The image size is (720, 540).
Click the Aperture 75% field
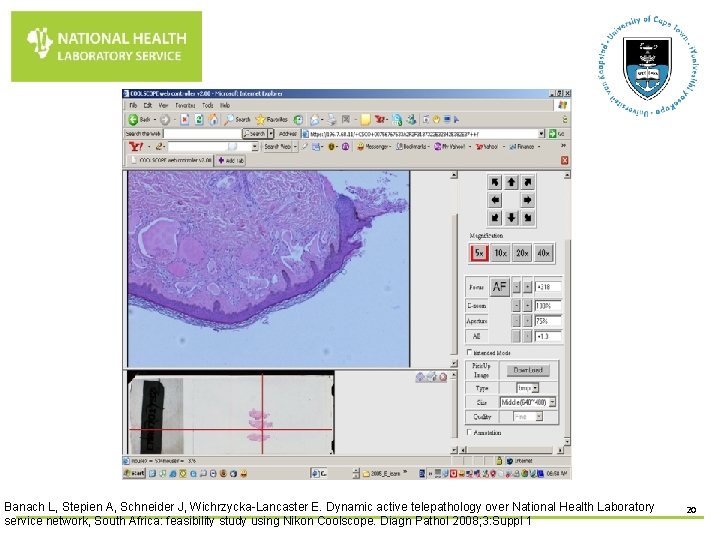[548, 321]
